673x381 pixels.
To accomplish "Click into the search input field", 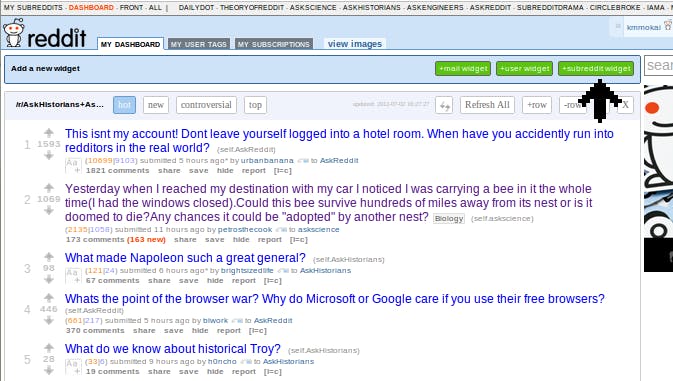I will (658, 66).
